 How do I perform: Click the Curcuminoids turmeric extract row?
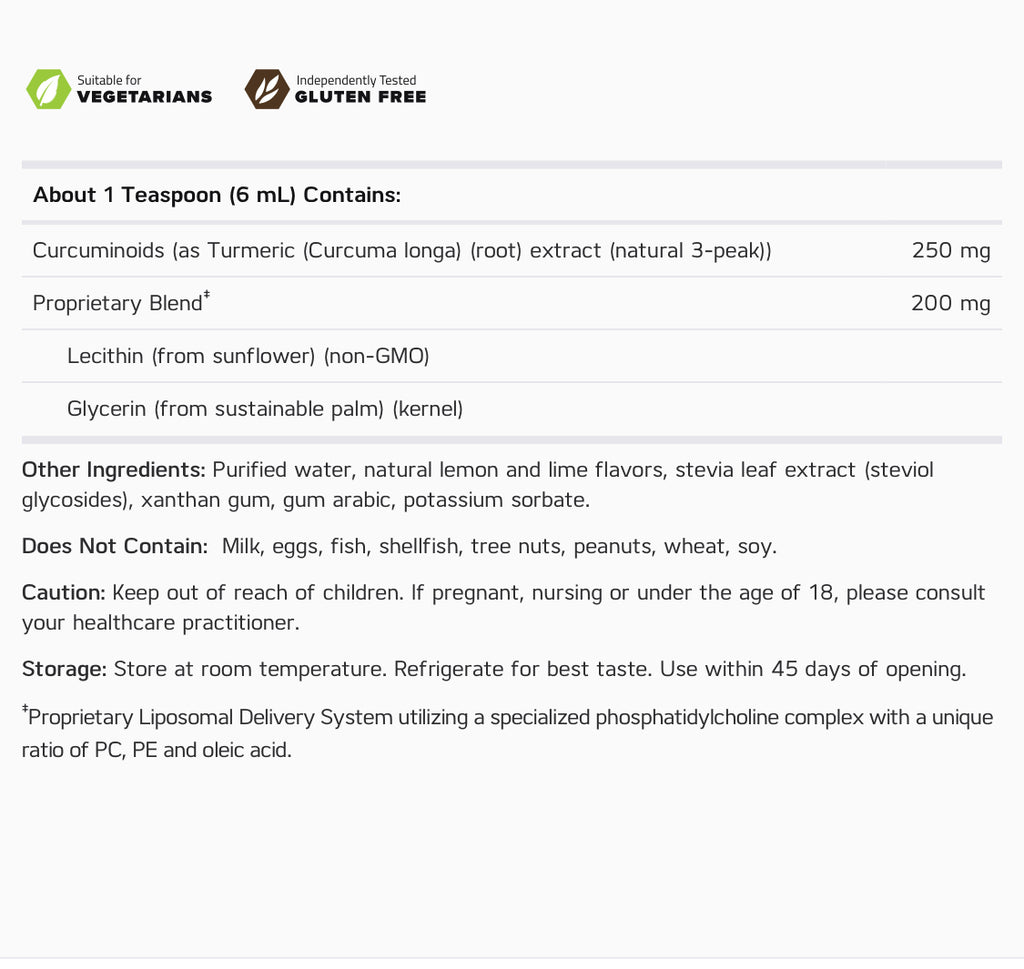512,251
